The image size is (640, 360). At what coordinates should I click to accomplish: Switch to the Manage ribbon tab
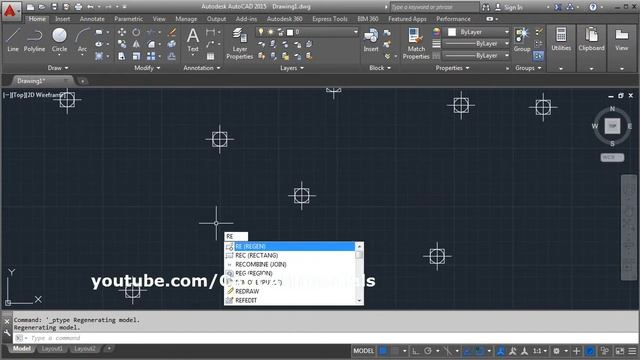[186, 19]
